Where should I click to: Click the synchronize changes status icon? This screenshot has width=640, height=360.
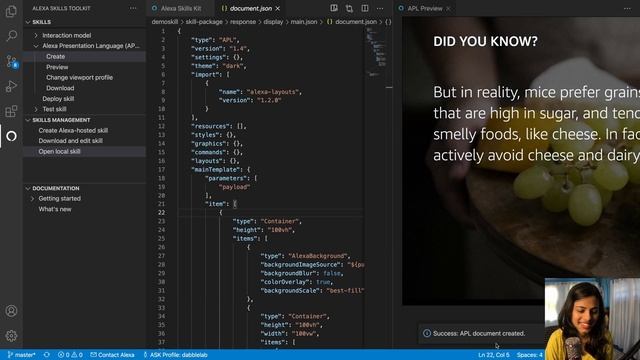(x=47, y=355)
